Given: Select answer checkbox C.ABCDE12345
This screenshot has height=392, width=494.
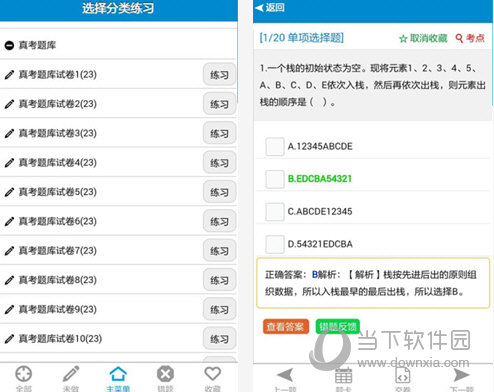Looking at the screenshot, I should click(275, 211).
